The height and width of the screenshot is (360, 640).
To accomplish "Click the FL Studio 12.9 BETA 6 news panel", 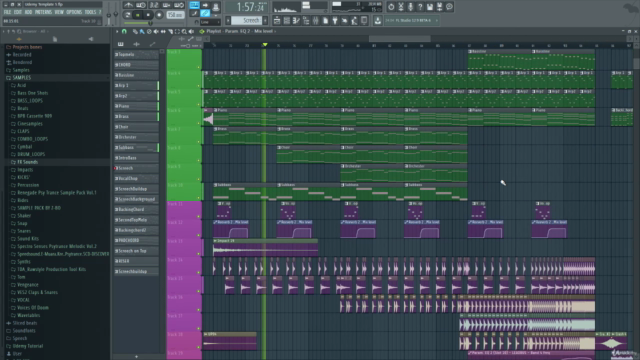I will coord(412,20).
